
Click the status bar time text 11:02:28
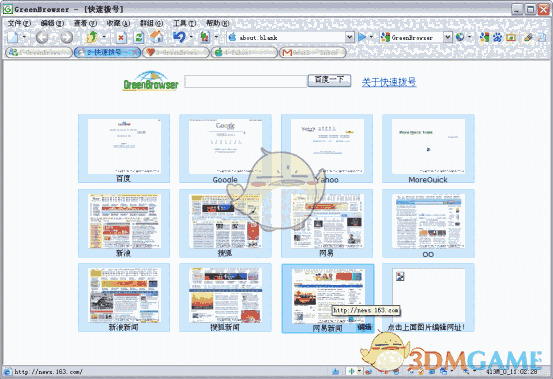[x=525, y=372]
